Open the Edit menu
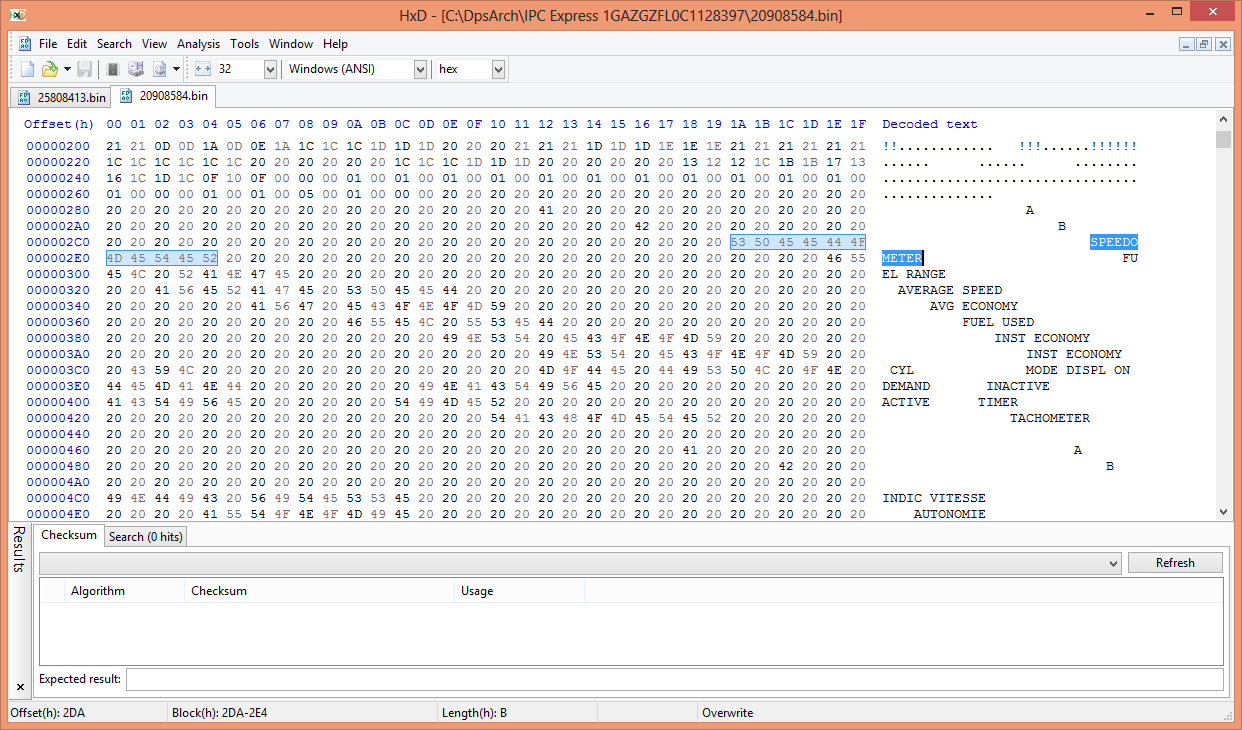The width and height of the screenshot is (1242, 730). pyautogui.click(x=77, y=44)
